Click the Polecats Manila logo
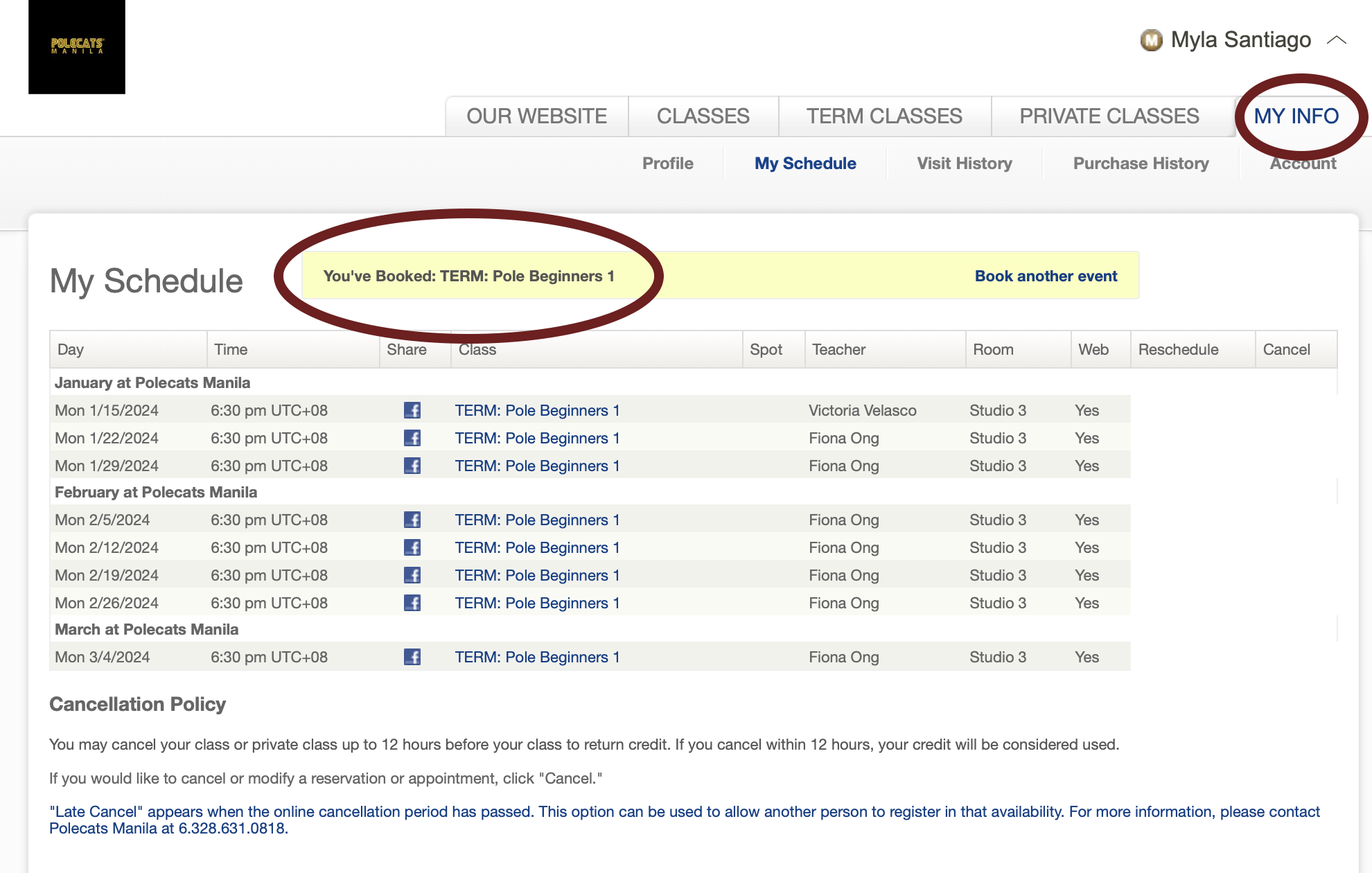The height and width of the screenshot is (873, 1372). coord(77,47)
